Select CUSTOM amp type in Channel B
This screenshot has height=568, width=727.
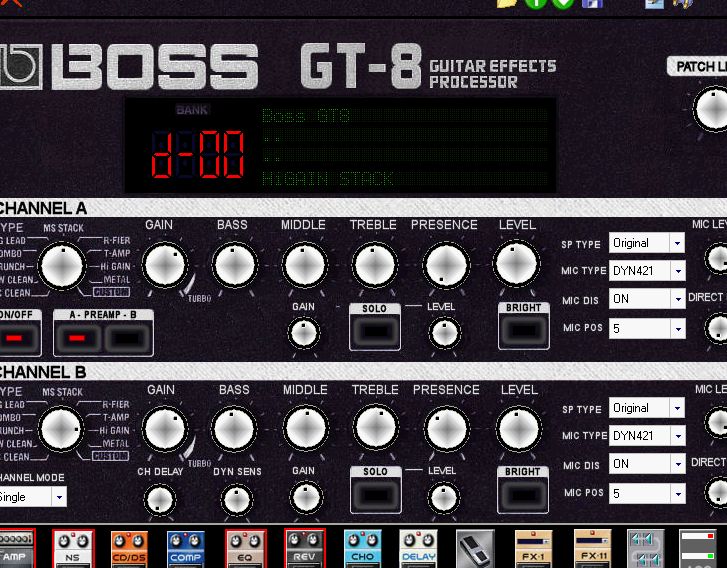110,456
